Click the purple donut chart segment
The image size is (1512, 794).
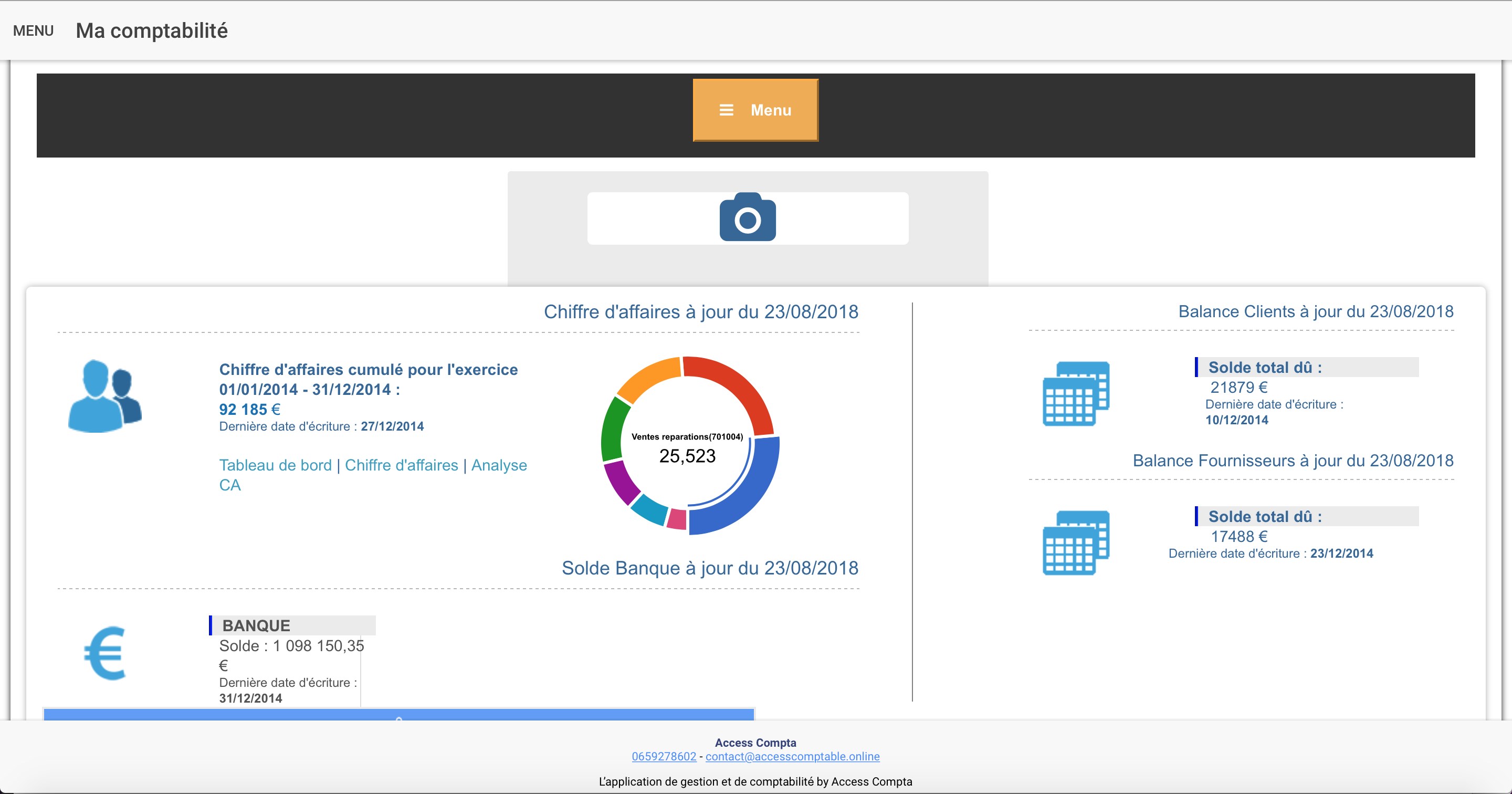point(622,483)
